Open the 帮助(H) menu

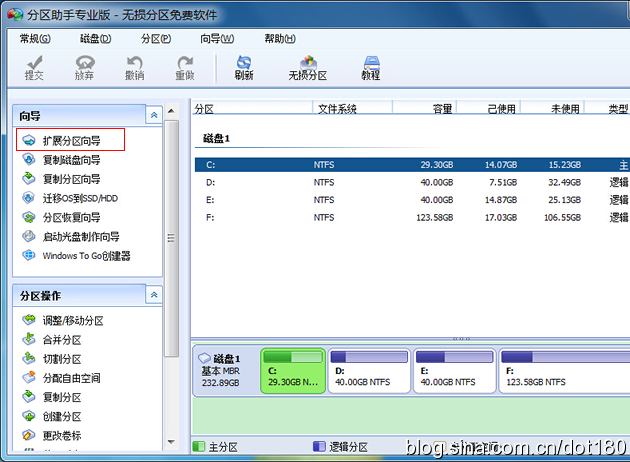click(x=280, y=39)
